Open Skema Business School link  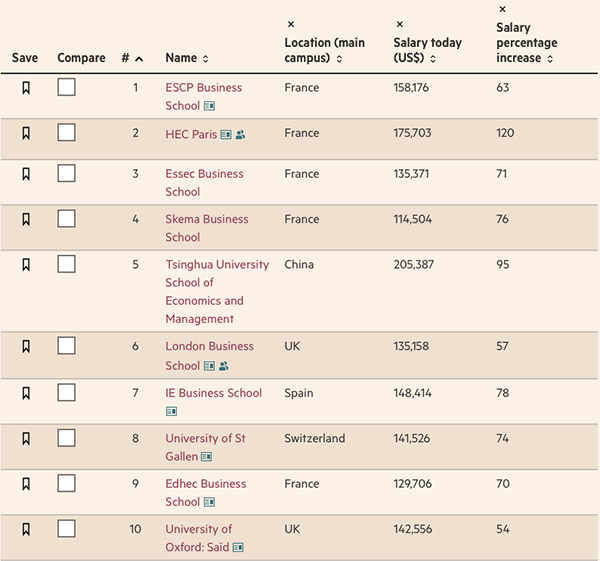click(207, 228)
